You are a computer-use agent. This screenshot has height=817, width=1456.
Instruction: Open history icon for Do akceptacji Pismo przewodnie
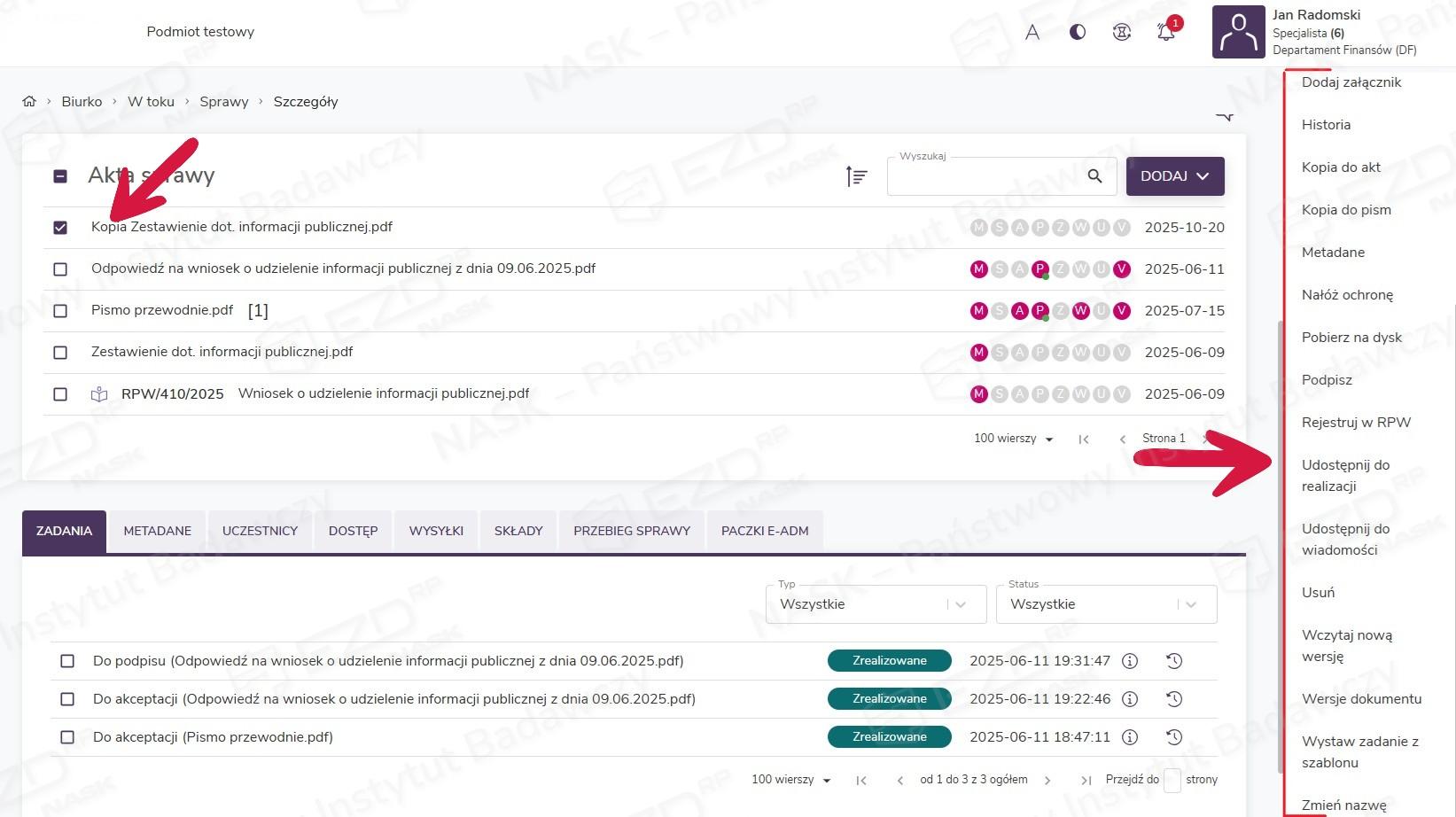click(x=1174, y=737)
